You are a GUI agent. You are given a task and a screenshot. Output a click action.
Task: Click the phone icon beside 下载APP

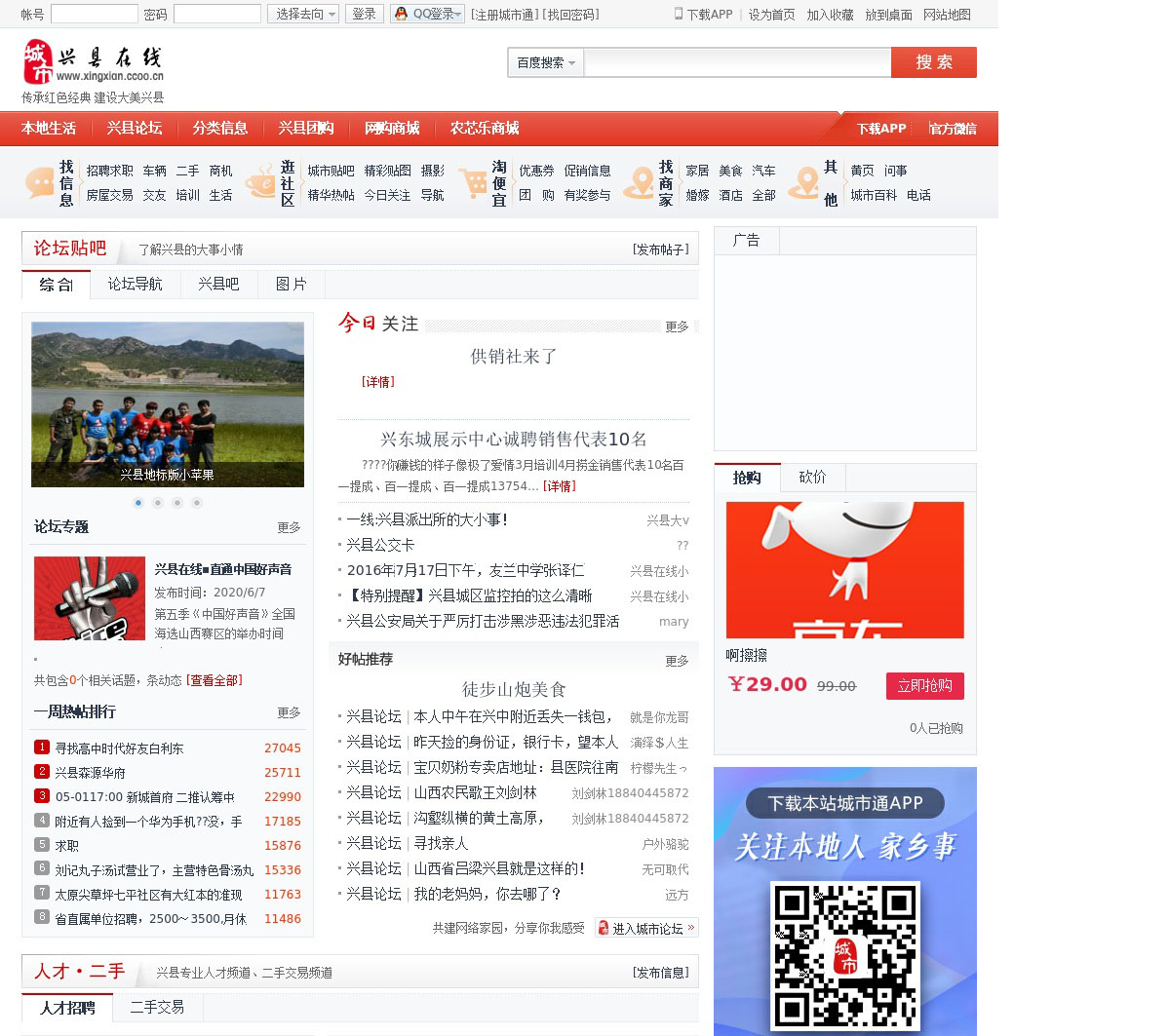[x=679, y=14]
